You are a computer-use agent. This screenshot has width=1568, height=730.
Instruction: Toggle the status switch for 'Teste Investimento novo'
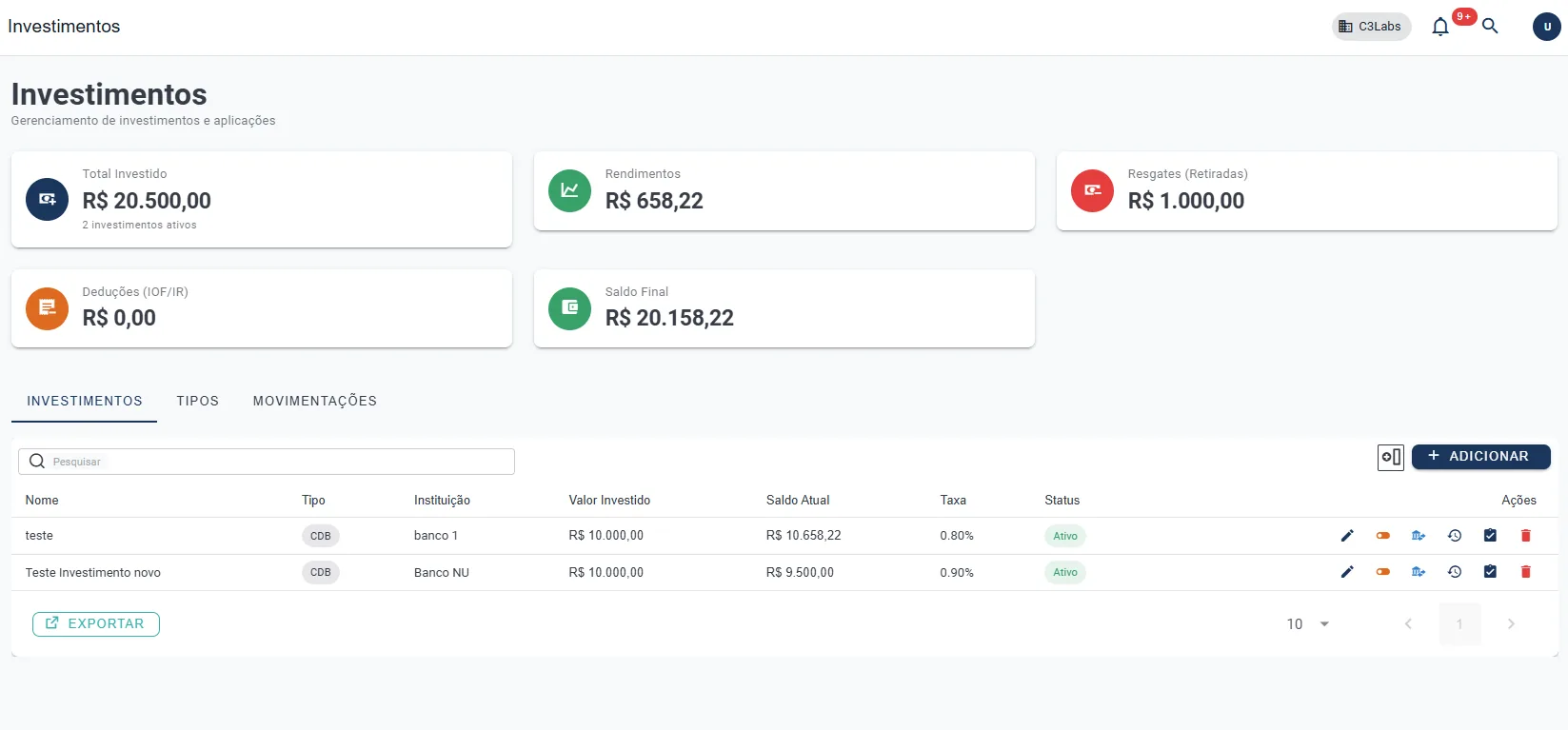1383,572
